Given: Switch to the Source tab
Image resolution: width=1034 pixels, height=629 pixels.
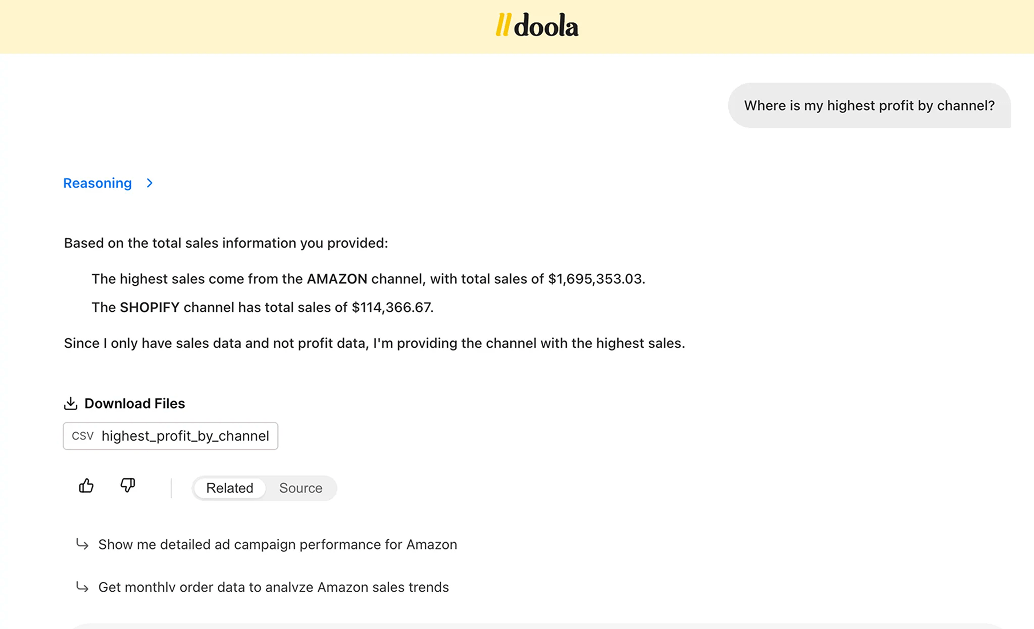Looking at the screenshot, I should click(x=300, y=488).
